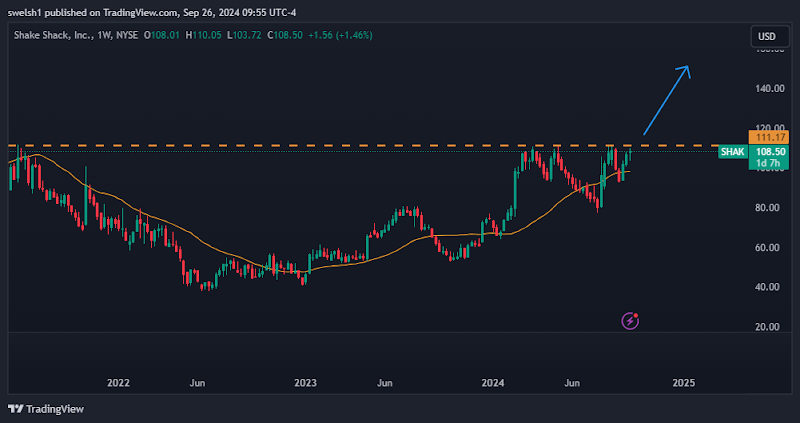800x423 pixels.
Task: Click the 2025 time axis label
Action: click(684, 383)
